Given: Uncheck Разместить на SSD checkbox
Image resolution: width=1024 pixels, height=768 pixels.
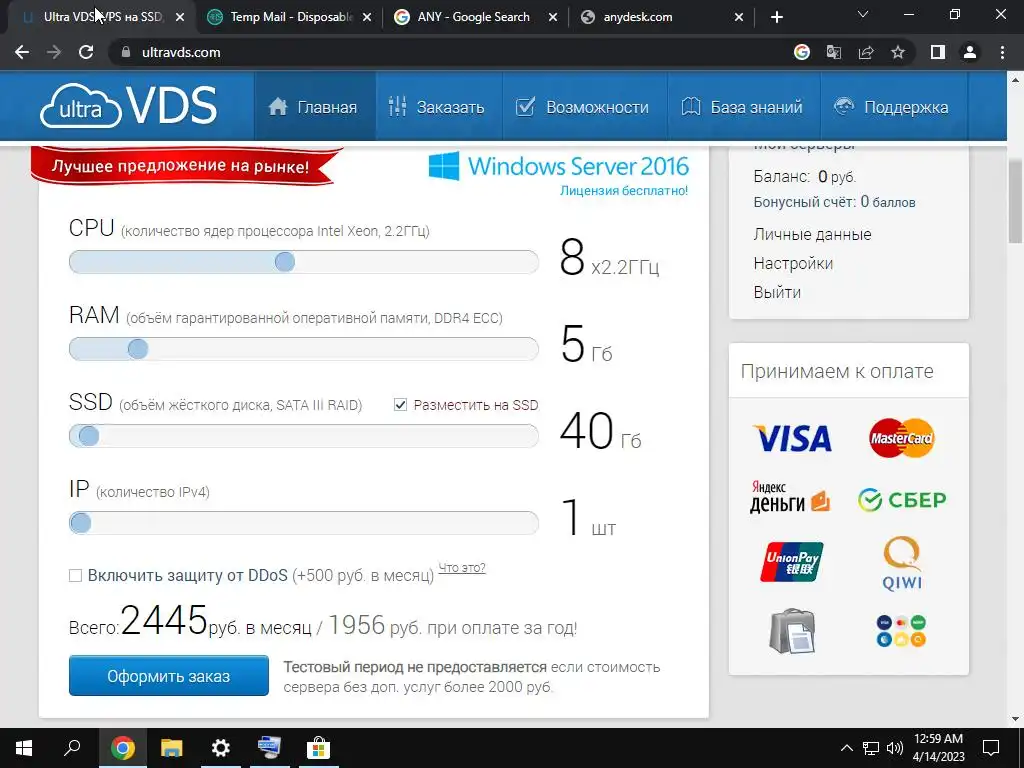Looking at the screenshot, I should click(400, 405).
